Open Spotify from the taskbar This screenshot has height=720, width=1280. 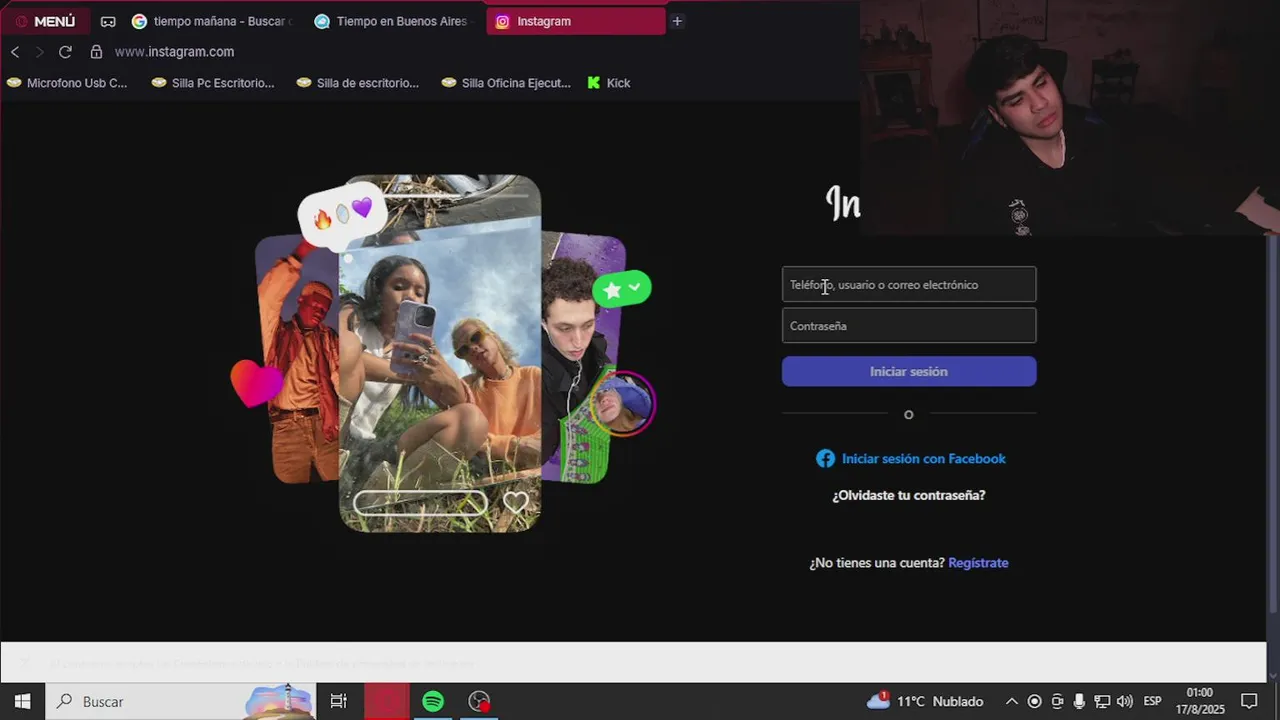pyautogui.click(x=433, y=701)
